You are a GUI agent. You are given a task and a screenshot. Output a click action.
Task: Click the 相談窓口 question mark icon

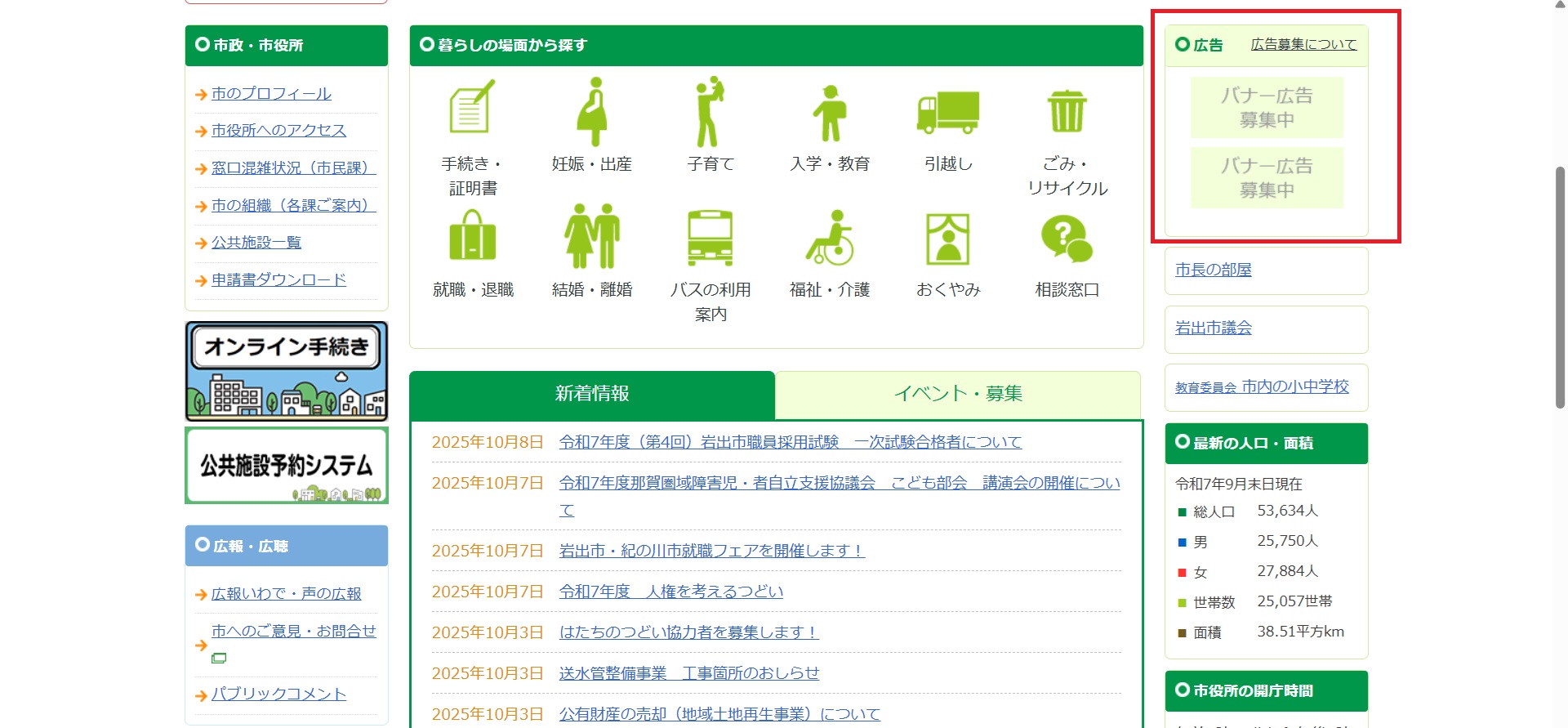1067,239
